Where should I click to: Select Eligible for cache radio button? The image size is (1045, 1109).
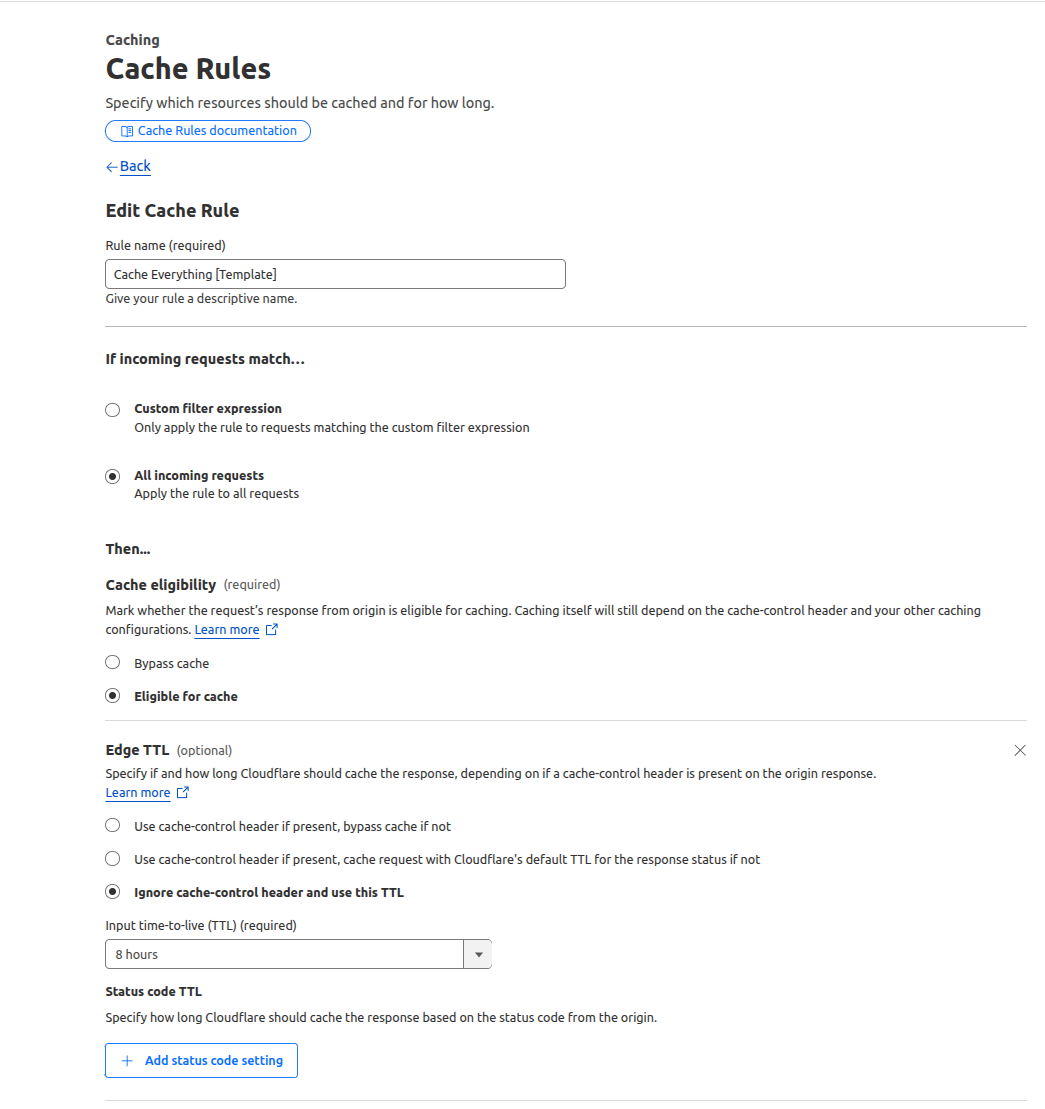click(x=113, y=696)
